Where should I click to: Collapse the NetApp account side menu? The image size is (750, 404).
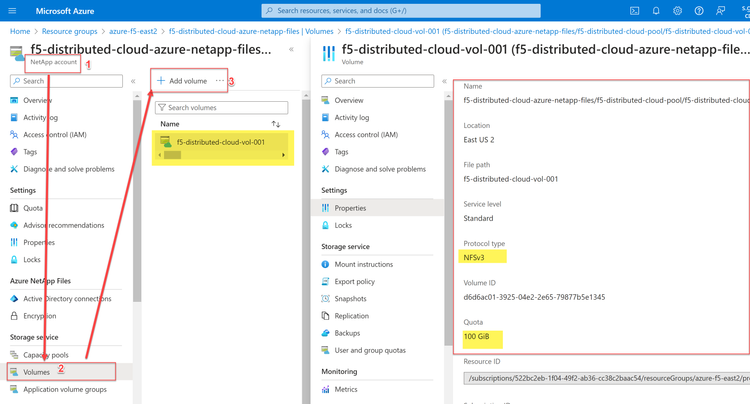point(133,81)
